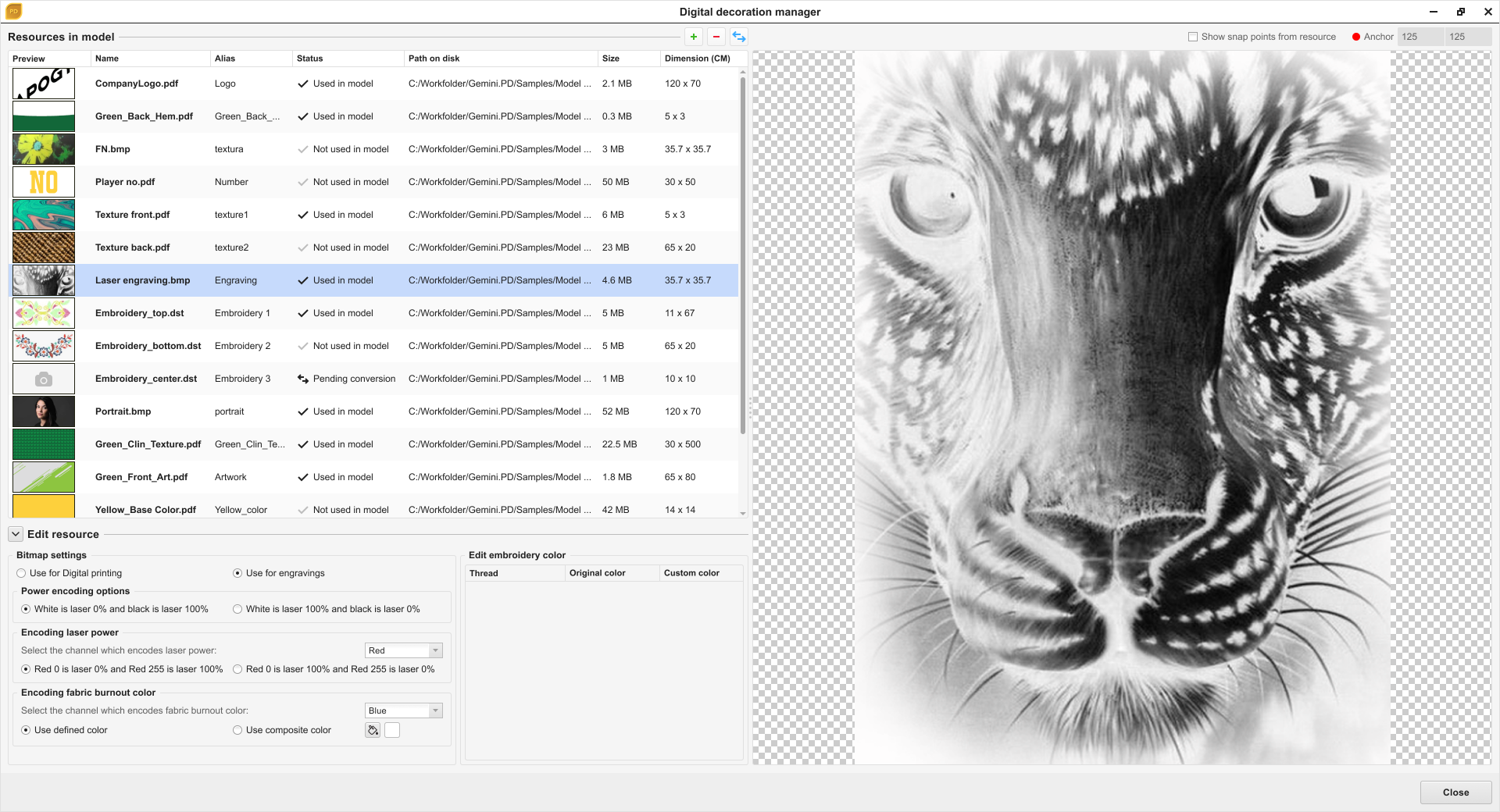Click the Close button
This screenshot has width=1500, height=812.
pos(1455,792)
